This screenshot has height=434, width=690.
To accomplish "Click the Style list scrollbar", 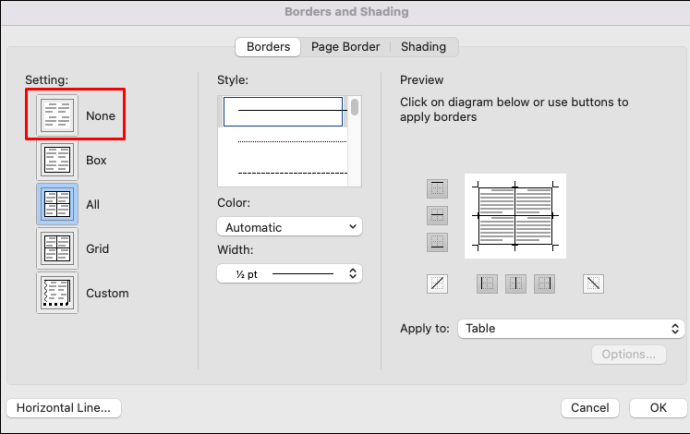I will point(354,140).
